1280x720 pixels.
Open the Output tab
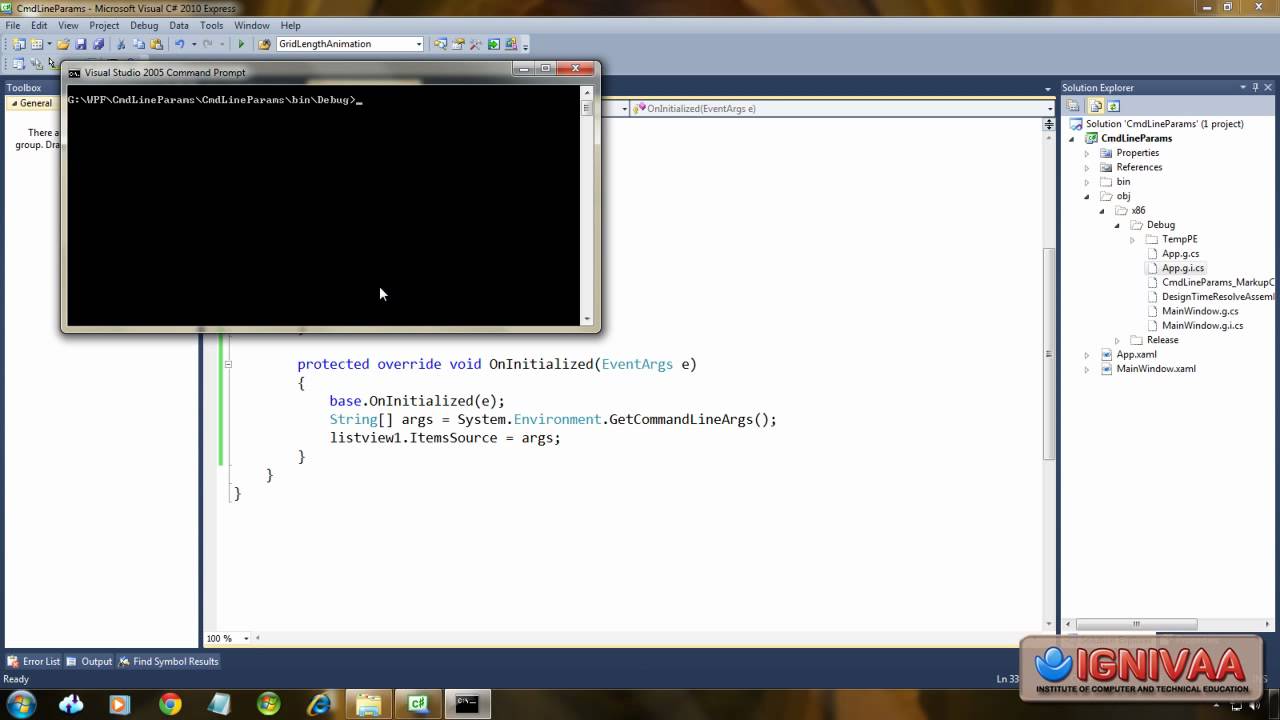(x=89, y=661)
